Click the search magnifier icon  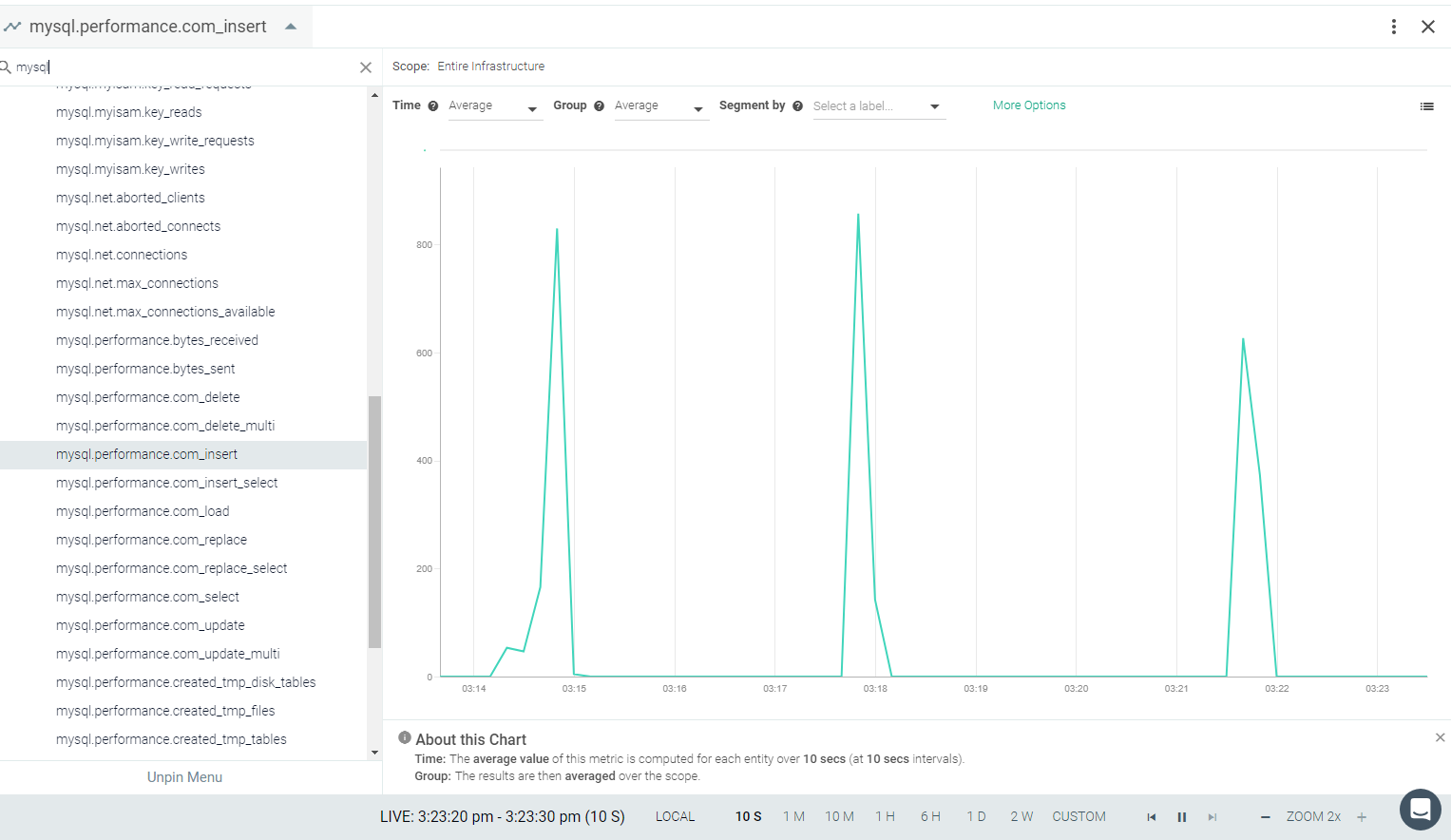tap(6, 67)
